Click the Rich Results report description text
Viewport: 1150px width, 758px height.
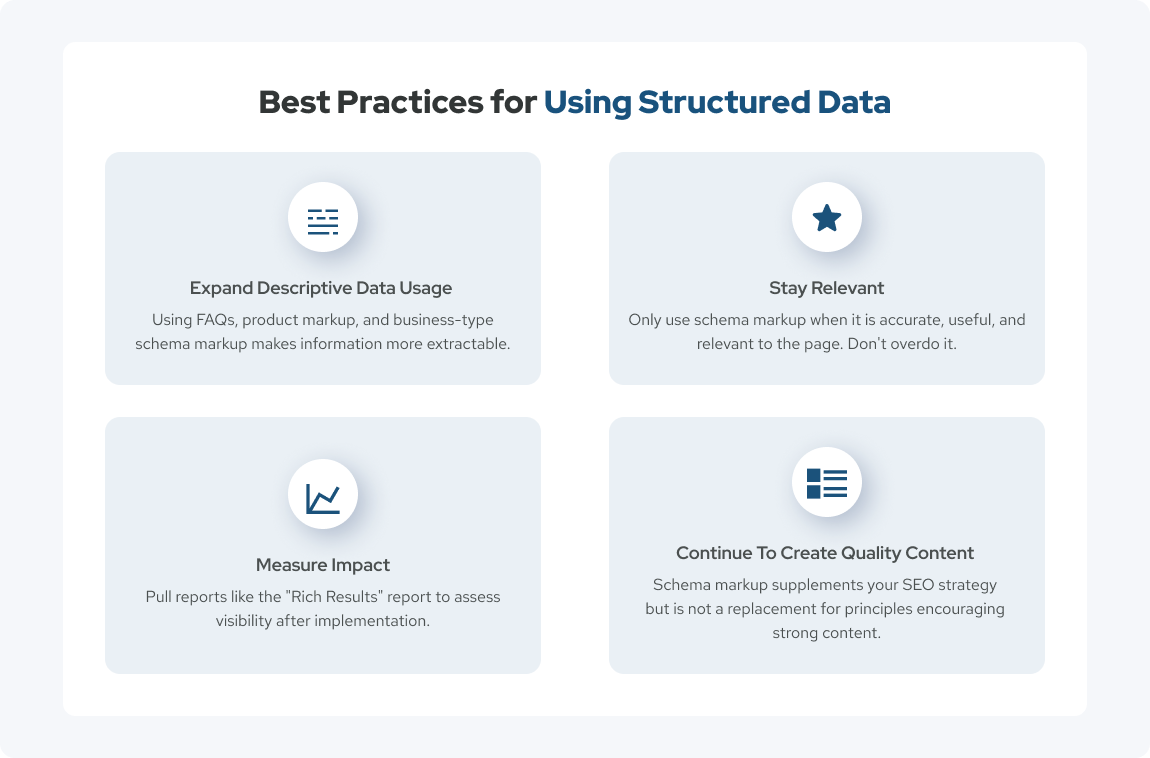[x=323, y=608]
